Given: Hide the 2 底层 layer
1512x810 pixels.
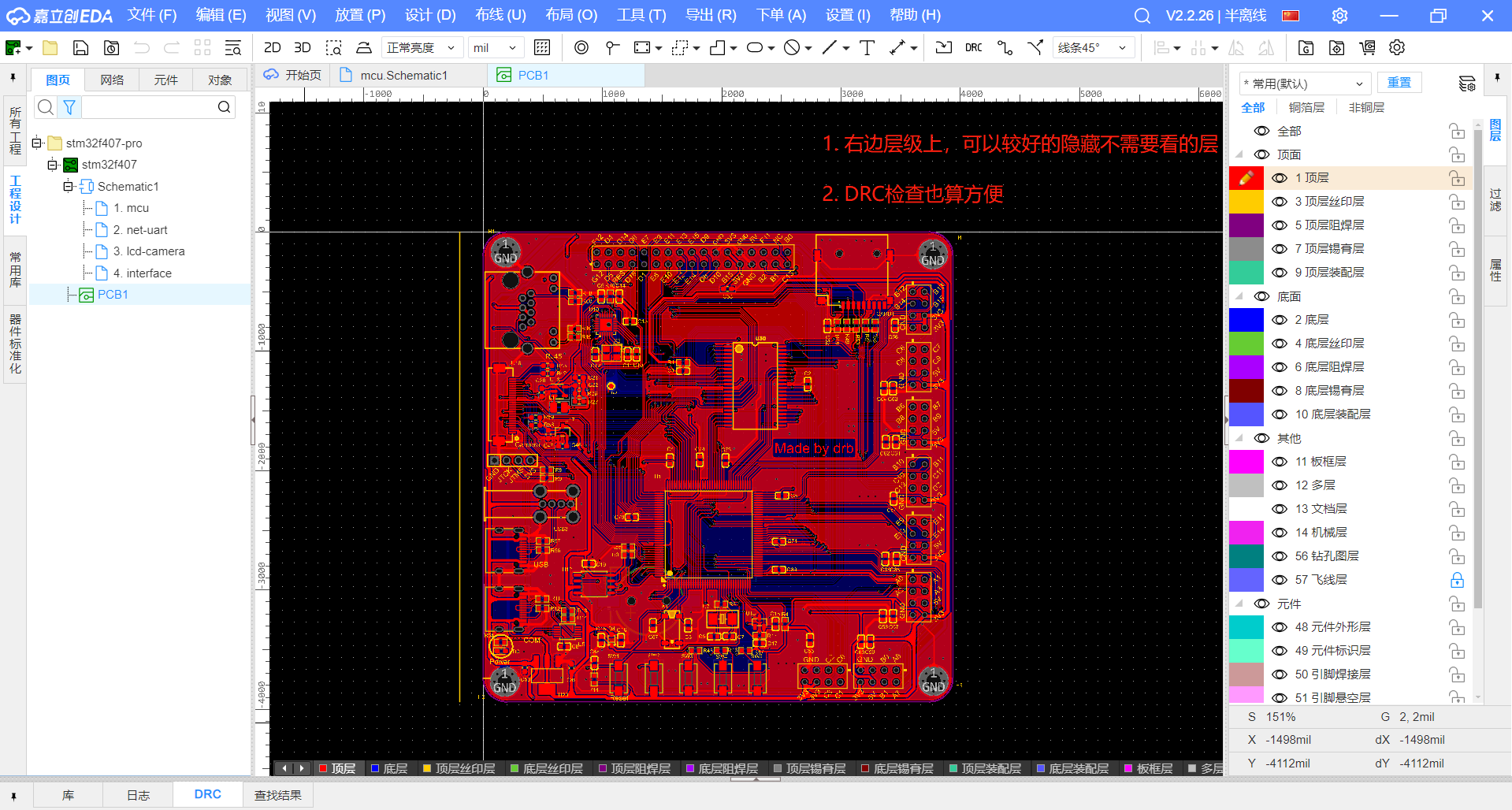Looking at the screenshot, I should click(x=1280, y=320).
